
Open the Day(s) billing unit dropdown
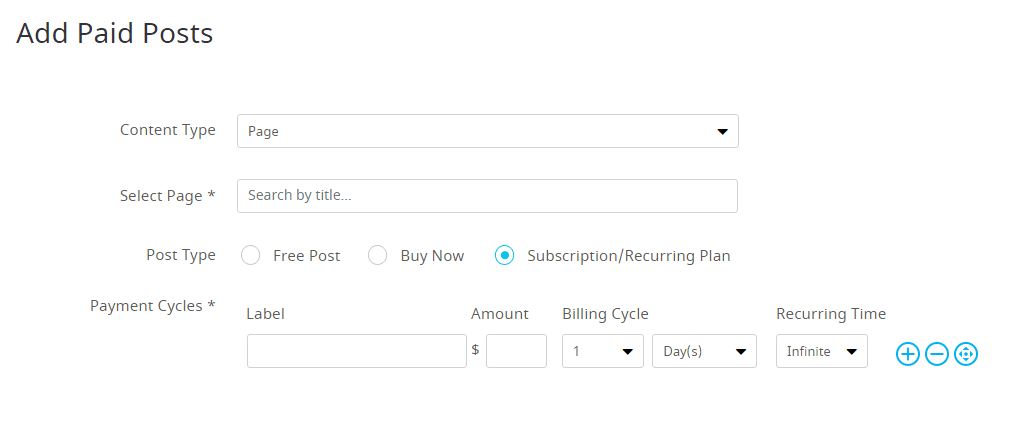(x=704, y=351)
